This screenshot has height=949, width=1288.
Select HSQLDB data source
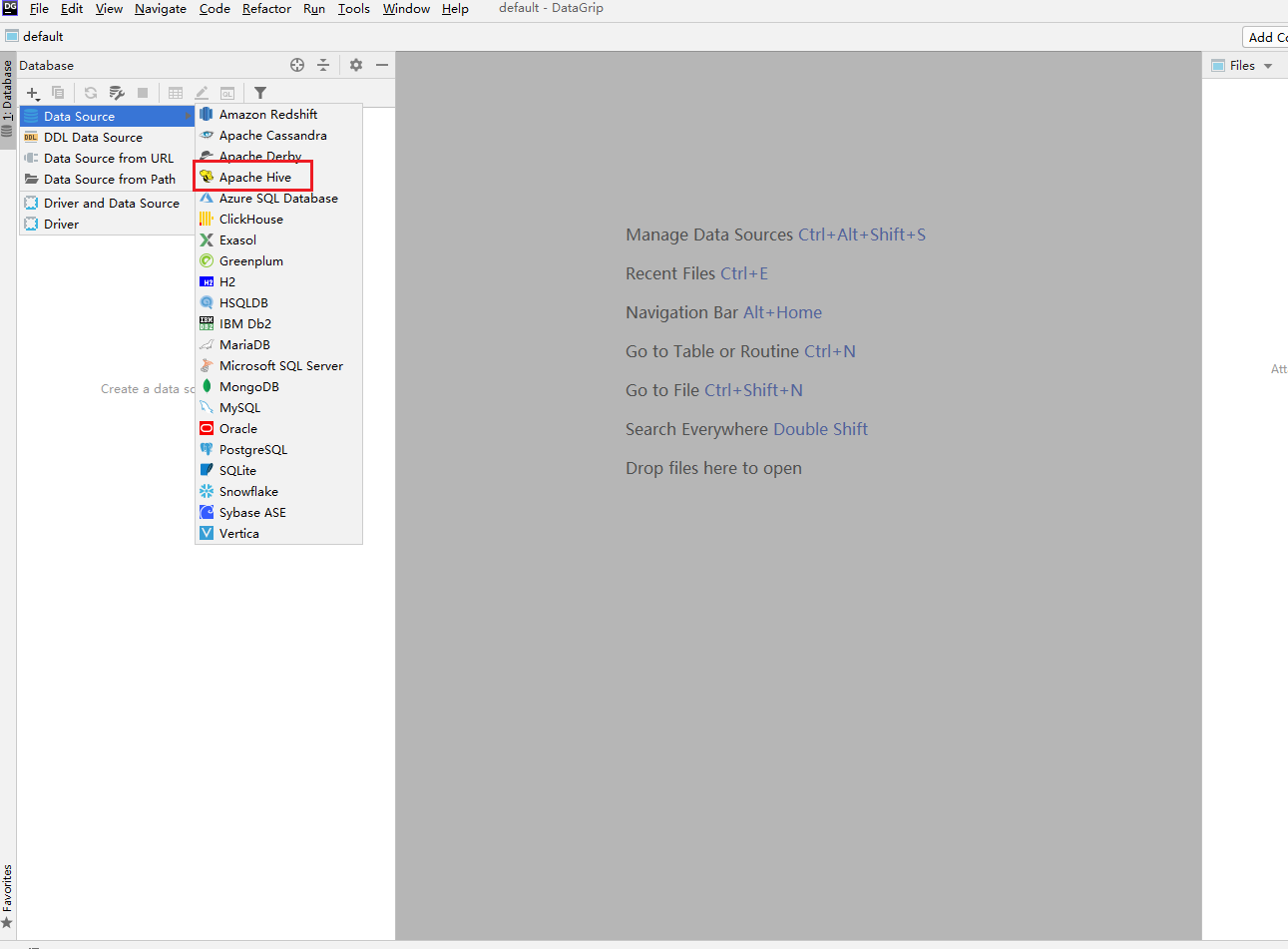coord(278,302)
